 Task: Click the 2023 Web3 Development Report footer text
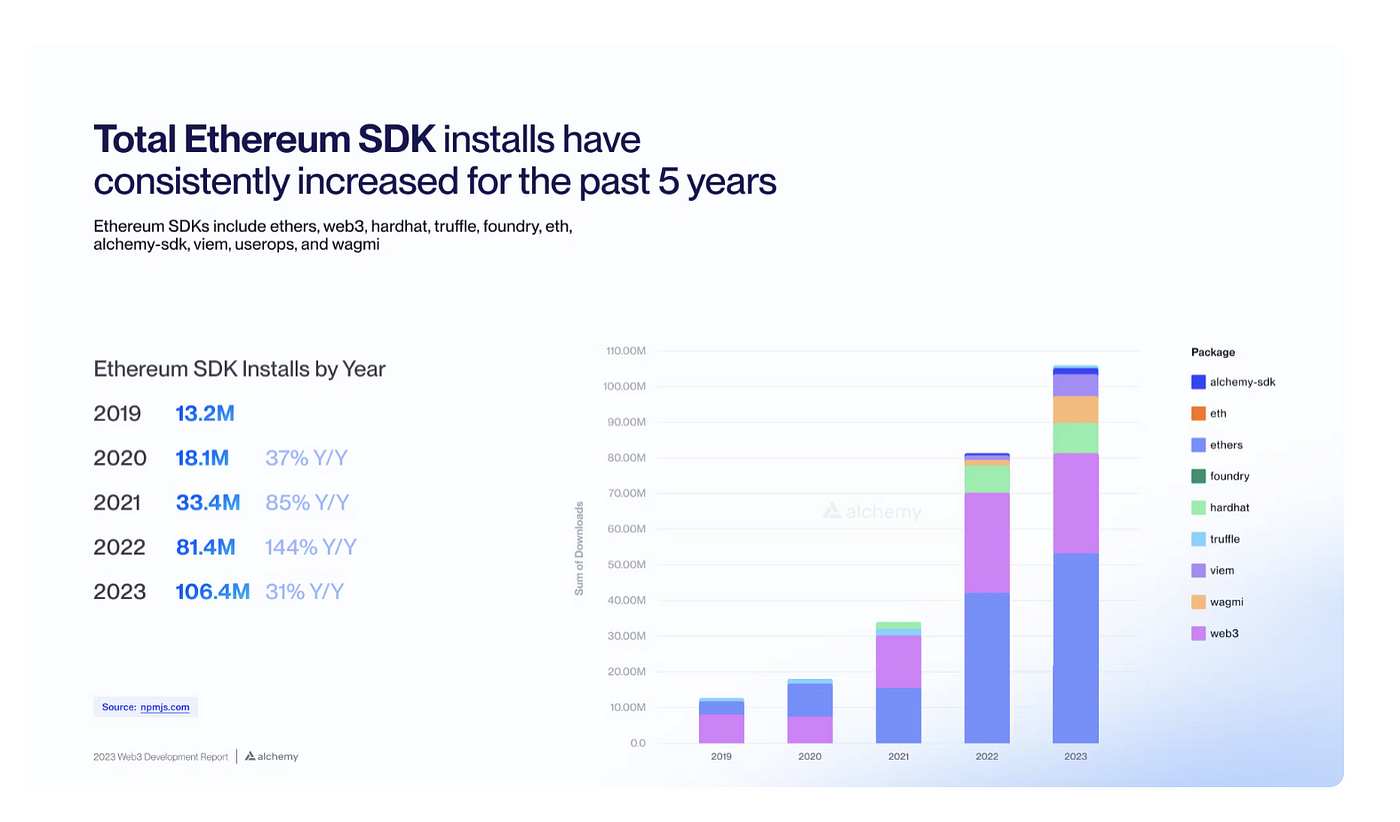(161, 757)
